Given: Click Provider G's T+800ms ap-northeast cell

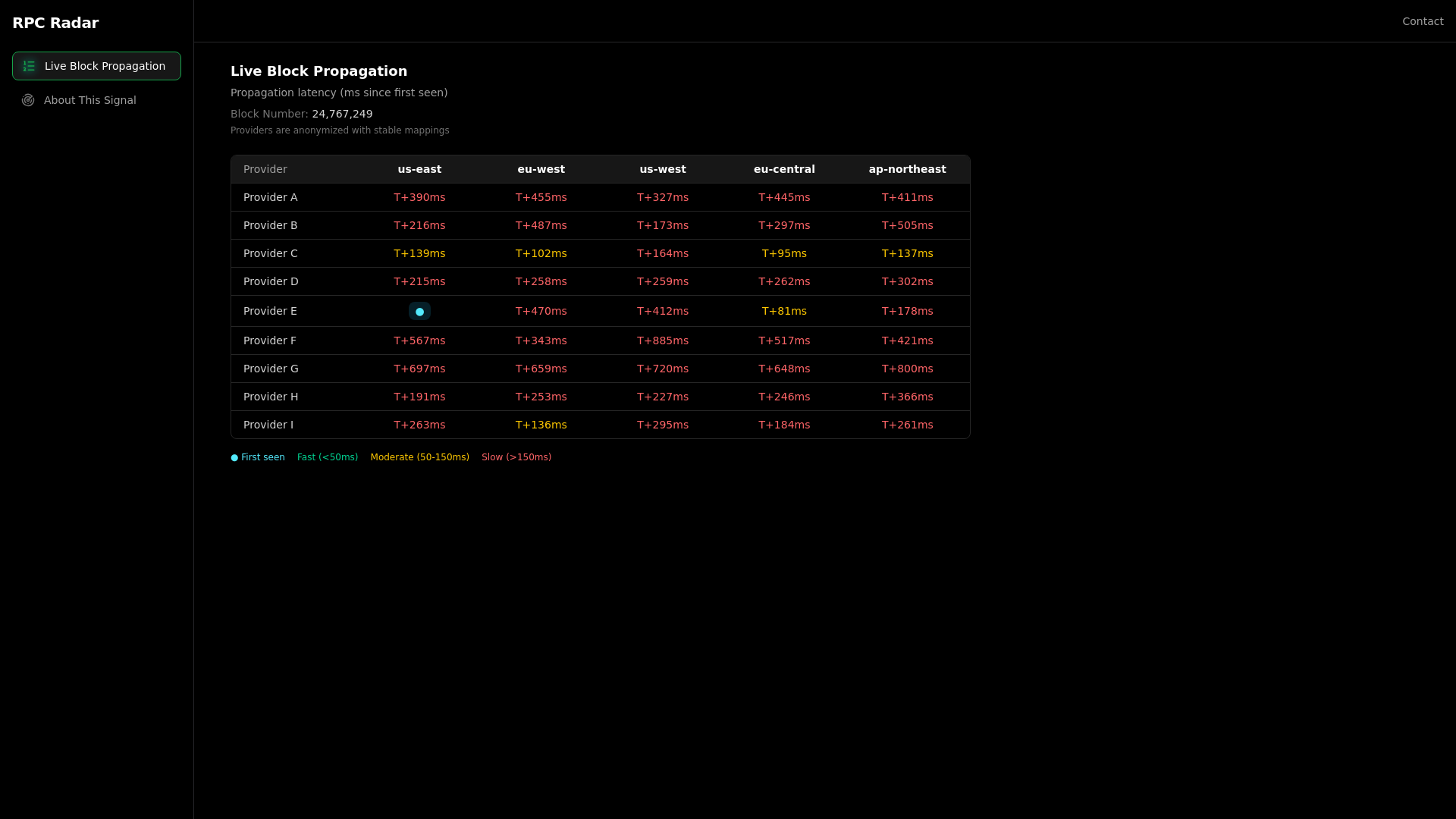Looking at the screenshot, I should click(x=907, y=369).
